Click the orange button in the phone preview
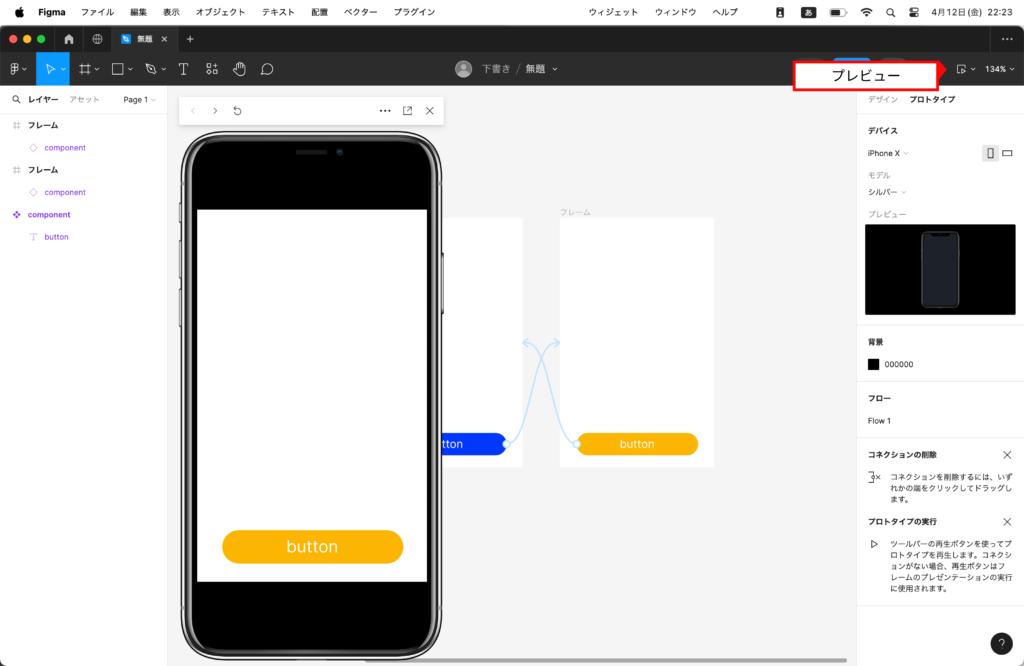 click(x=312, y=547)
